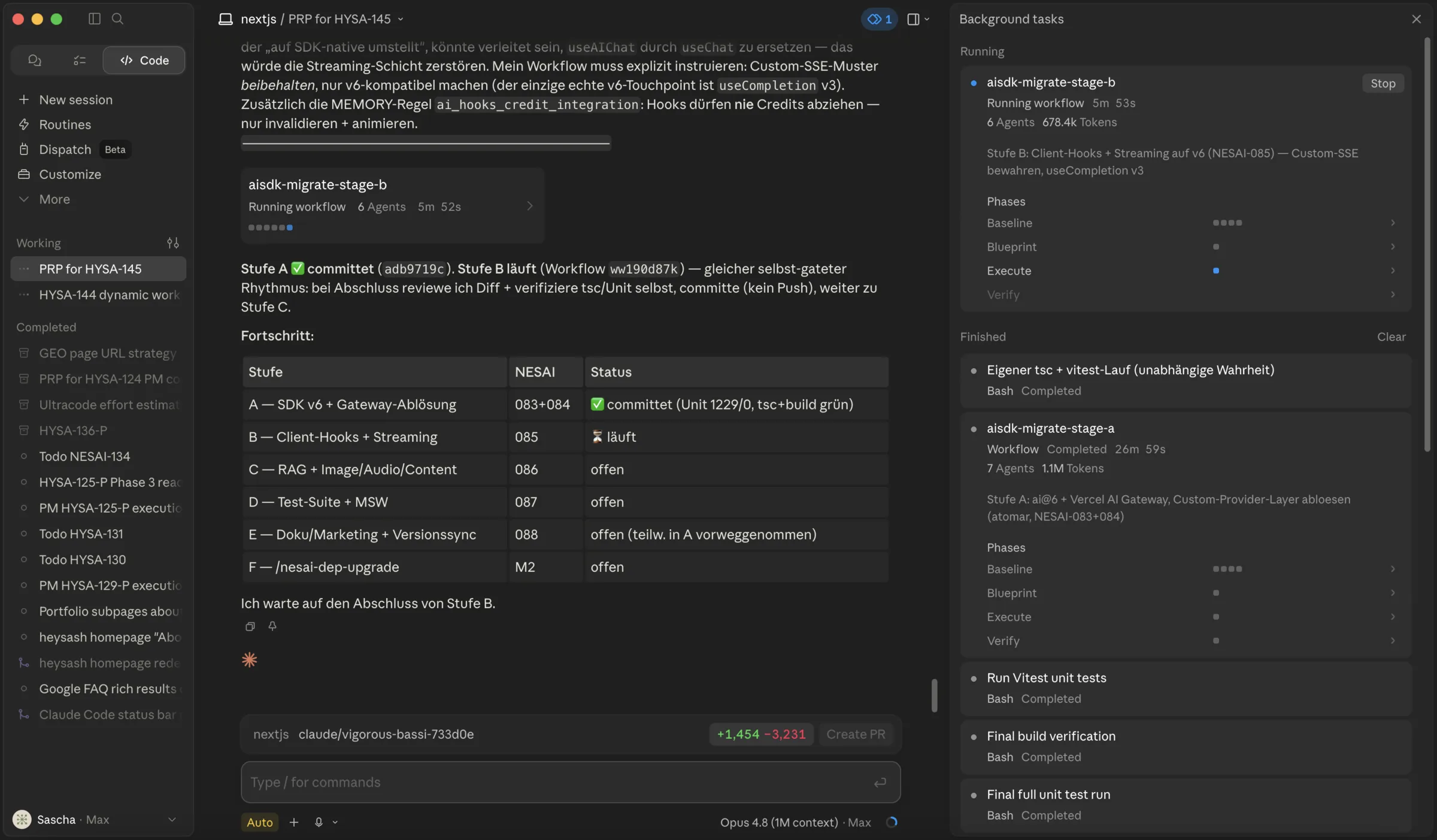1437x840 pixels.
Task: Expand the running Blueprint phase chevron
Action: click(1393, 247)
